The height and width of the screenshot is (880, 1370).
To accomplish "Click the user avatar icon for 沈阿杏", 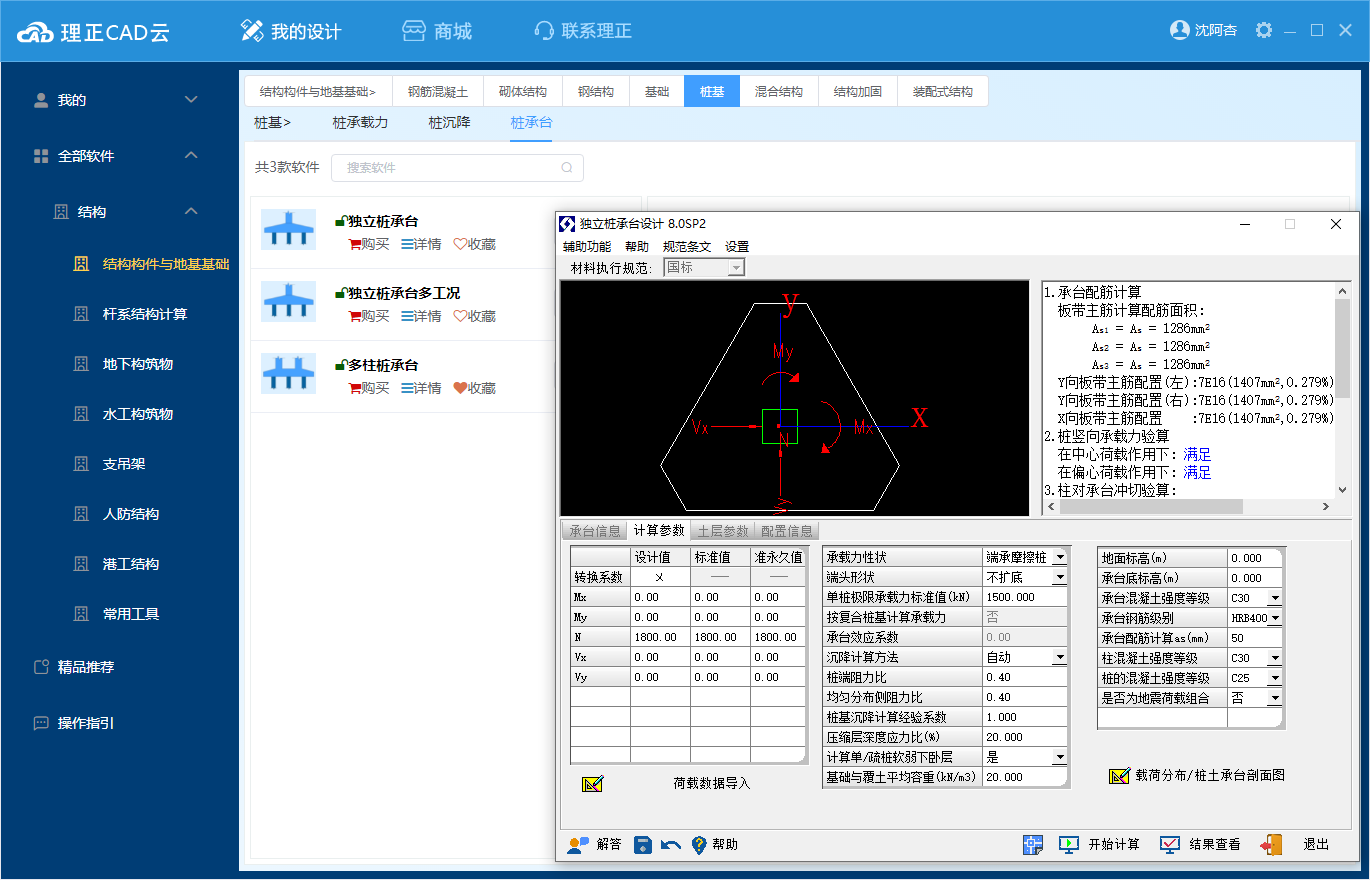I will 1179,30.
